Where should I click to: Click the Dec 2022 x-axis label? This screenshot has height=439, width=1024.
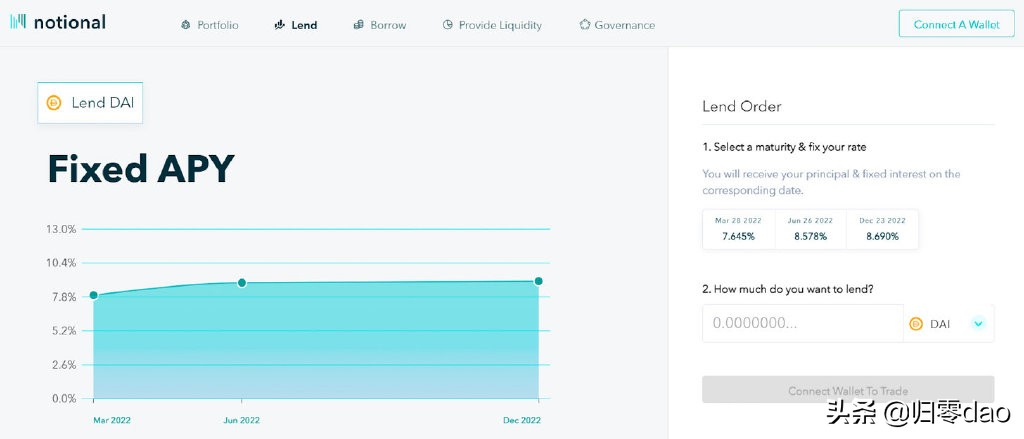521,420
